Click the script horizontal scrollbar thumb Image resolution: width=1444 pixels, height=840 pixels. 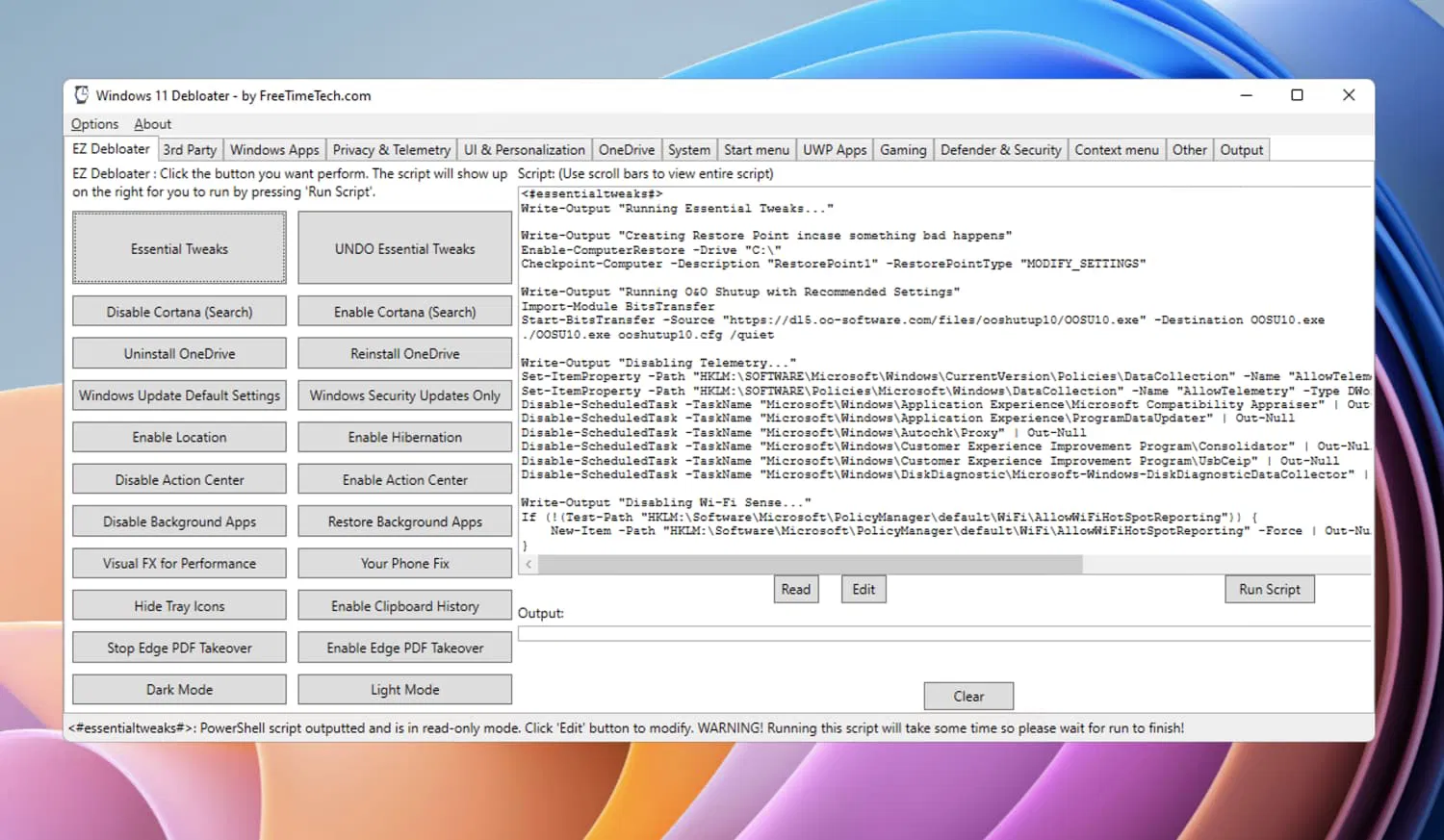point(811,565)
